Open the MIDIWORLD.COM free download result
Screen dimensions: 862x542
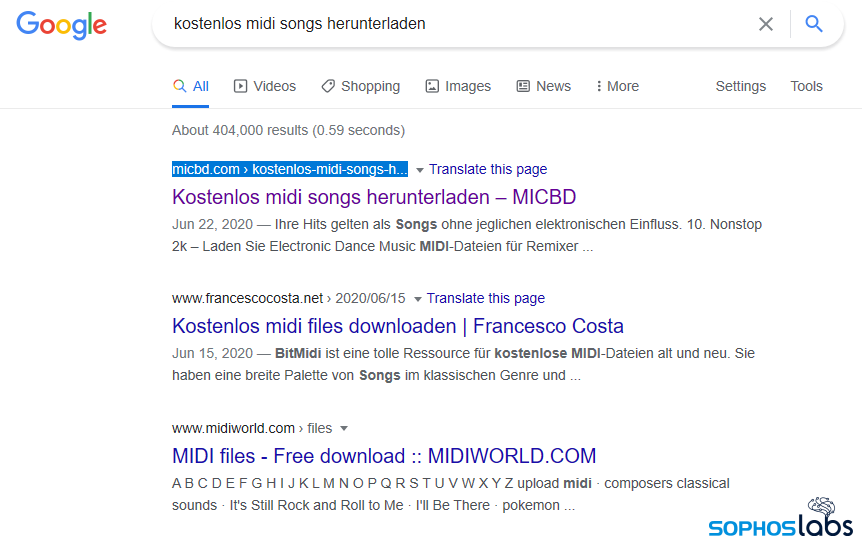(x=384, y=456)
